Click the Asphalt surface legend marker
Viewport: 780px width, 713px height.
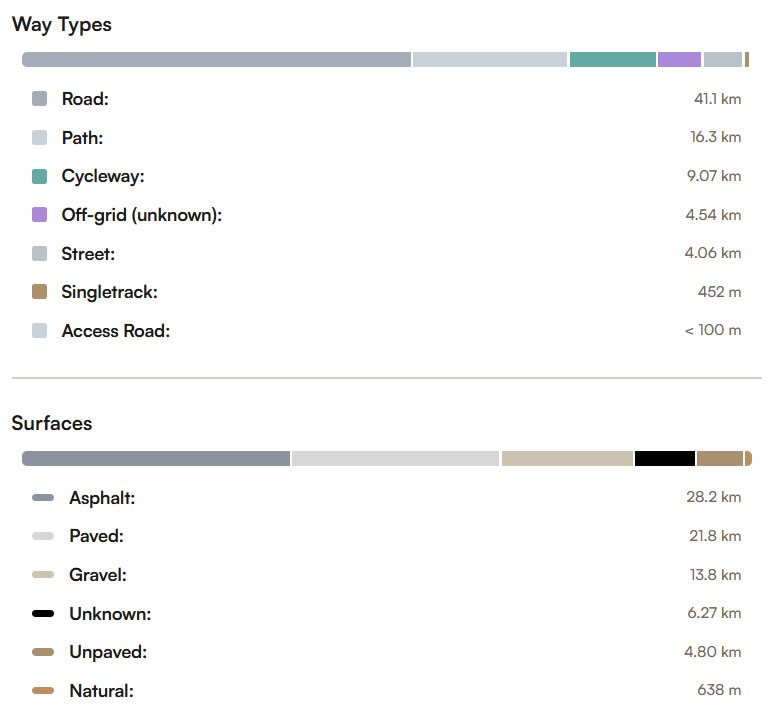click(43, 498)
